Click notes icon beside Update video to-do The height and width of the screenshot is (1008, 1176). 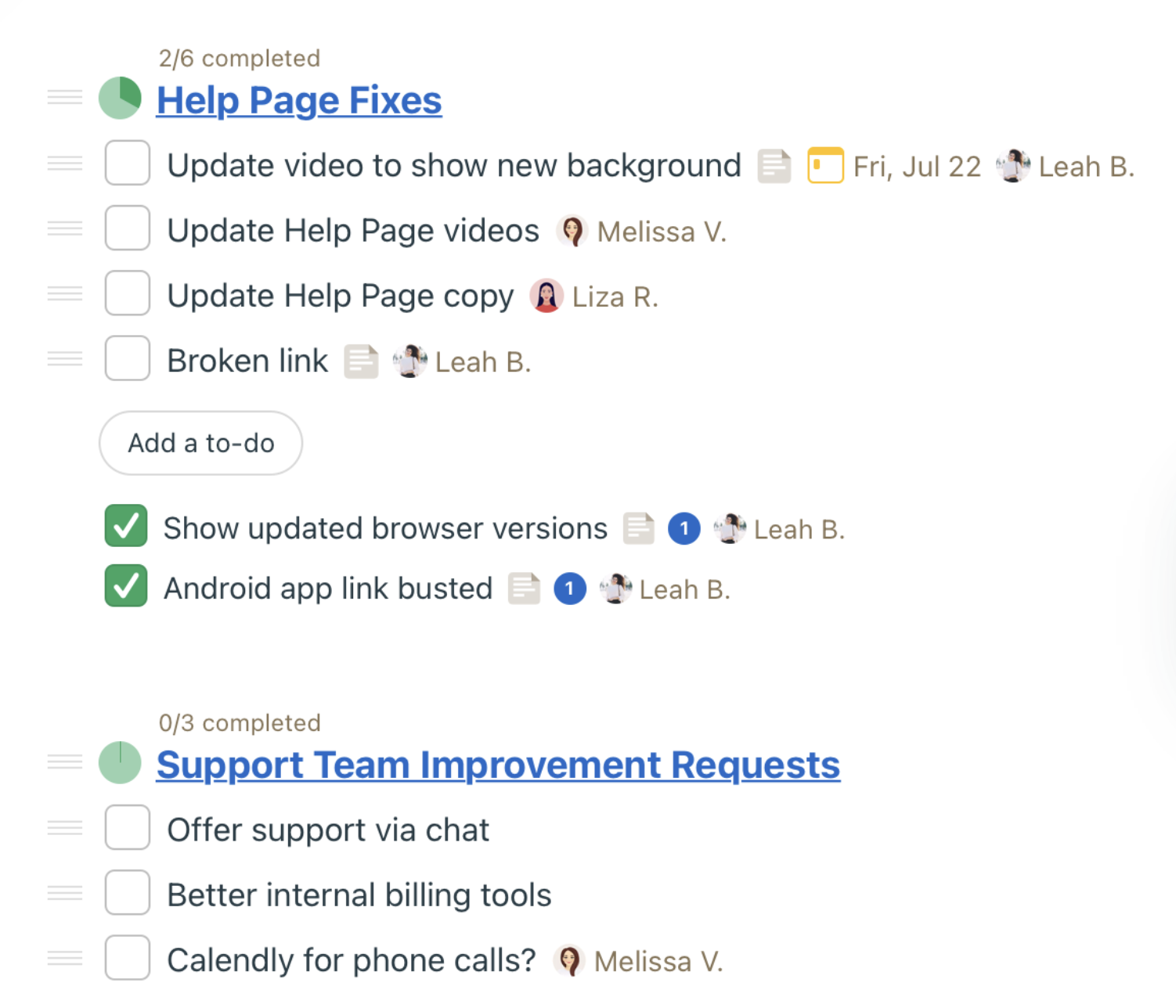pos(774,166)
